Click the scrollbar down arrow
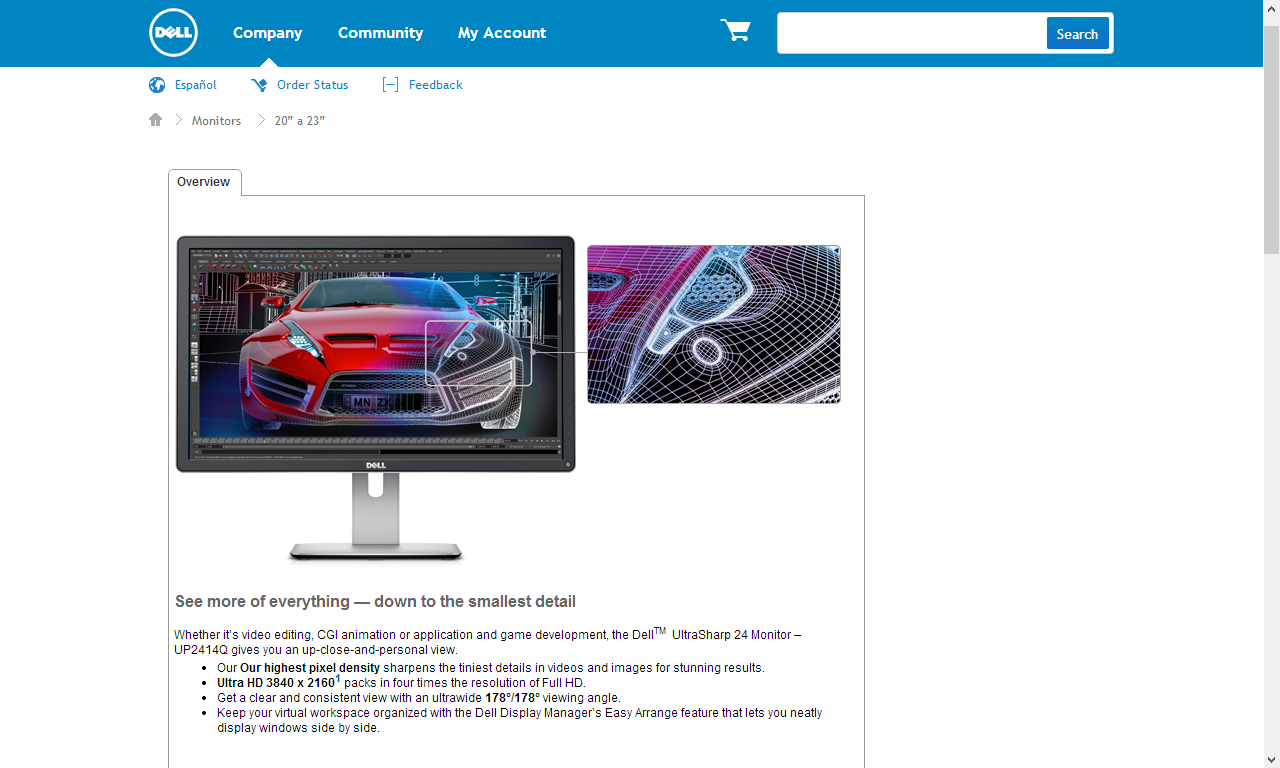 pyautogui.click(x=1271, y=759)
